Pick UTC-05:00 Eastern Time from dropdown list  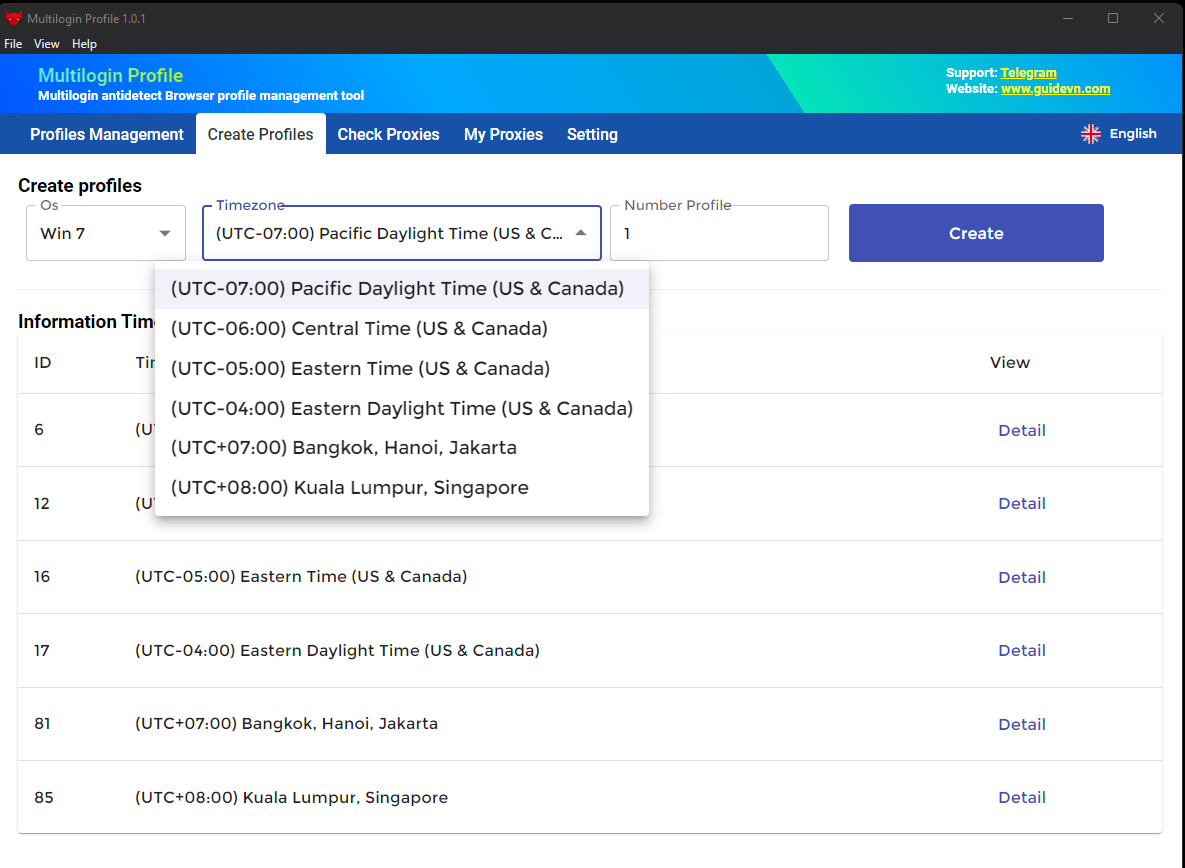(x=401, y=369)
